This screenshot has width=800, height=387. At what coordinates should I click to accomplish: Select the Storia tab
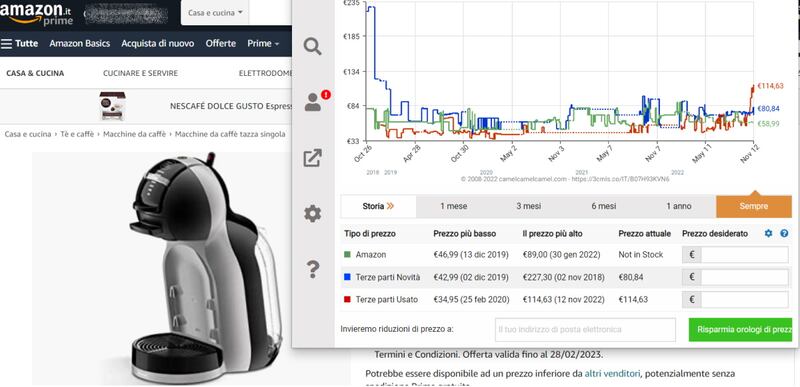pos(378,206)
